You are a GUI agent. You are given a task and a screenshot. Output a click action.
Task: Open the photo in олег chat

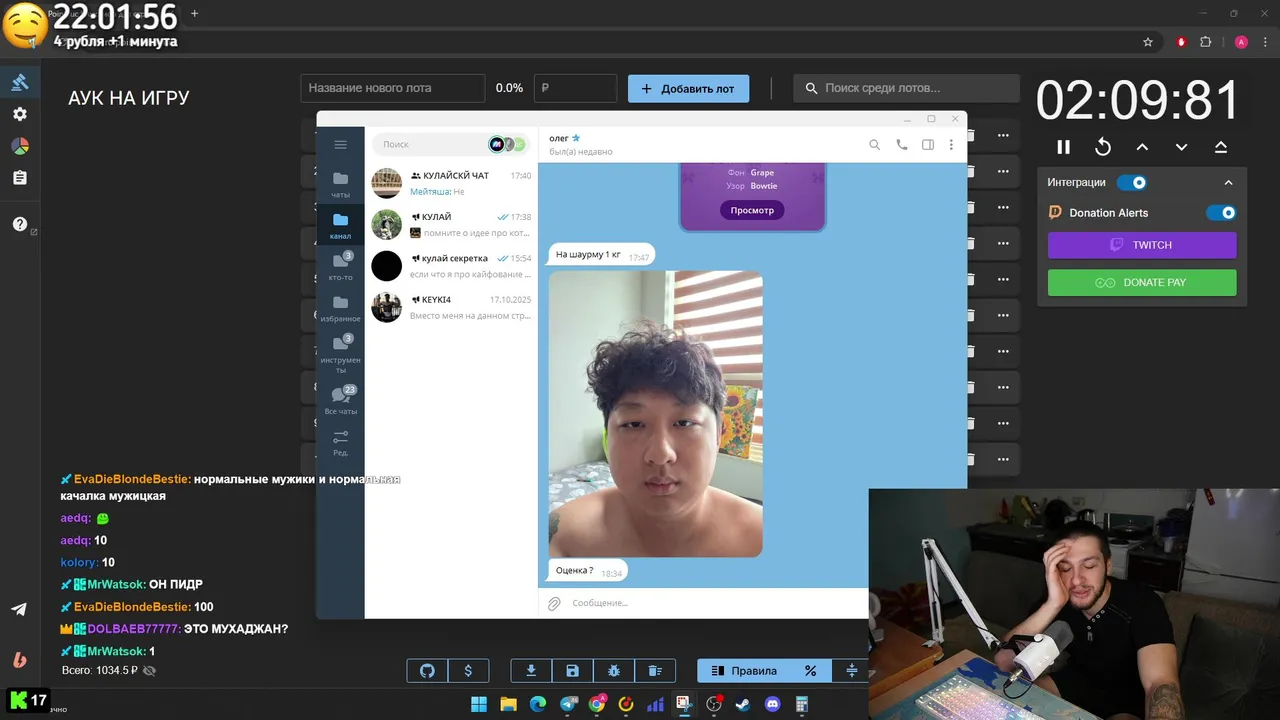pos(655,414)
